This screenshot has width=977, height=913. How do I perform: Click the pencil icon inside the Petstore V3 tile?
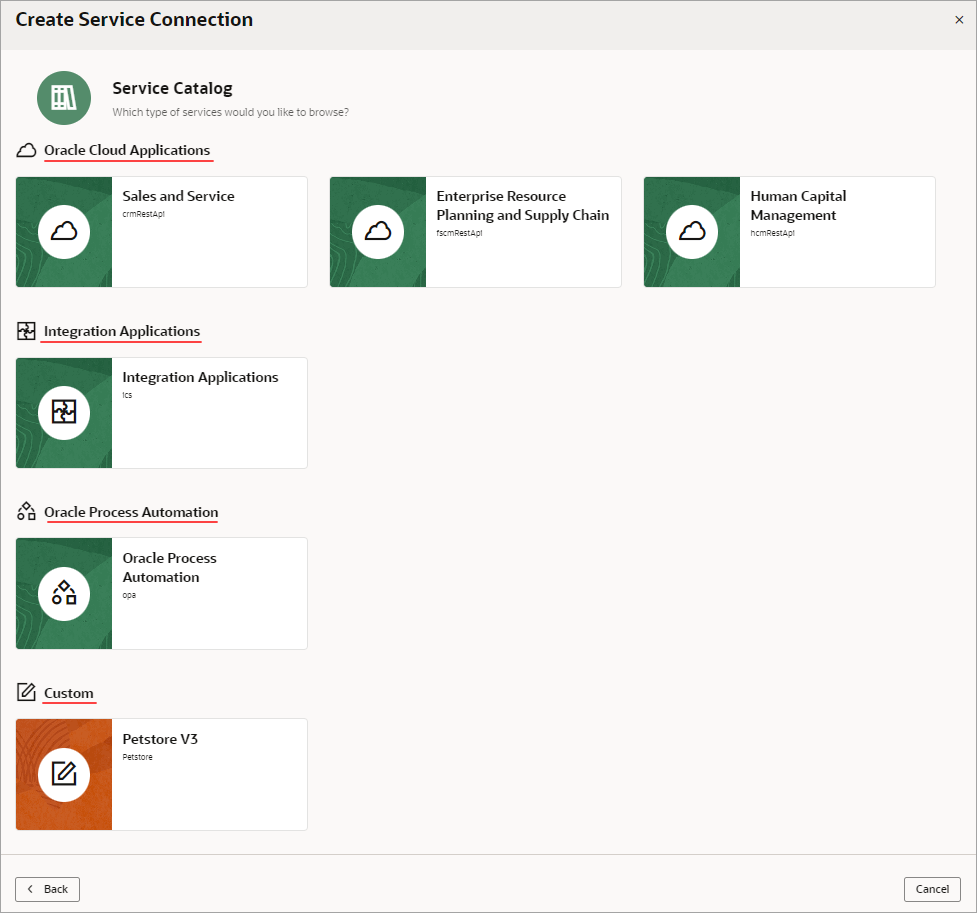tap(63, 774)
